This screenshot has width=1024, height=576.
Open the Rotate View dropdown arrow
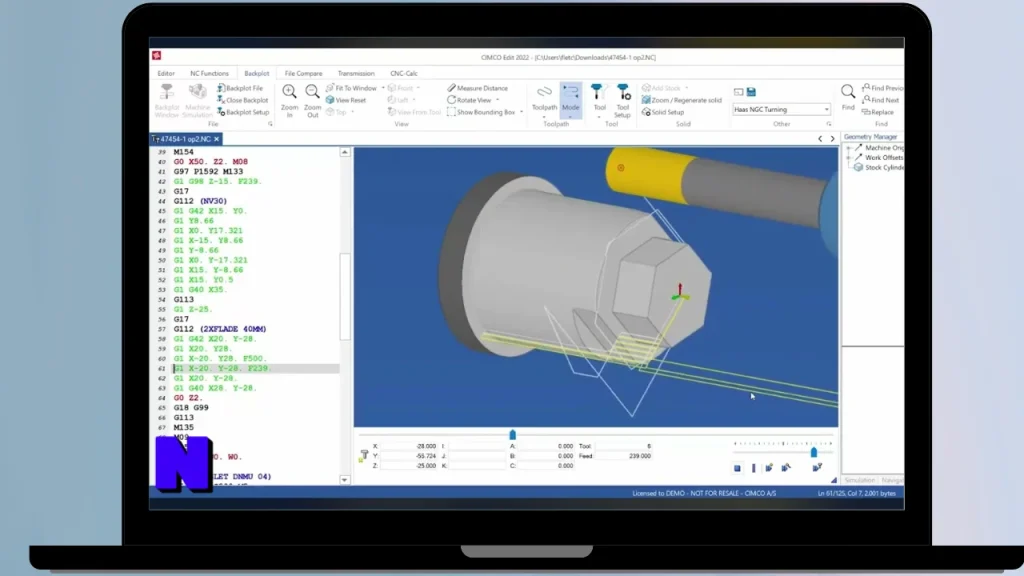(498, 100)
